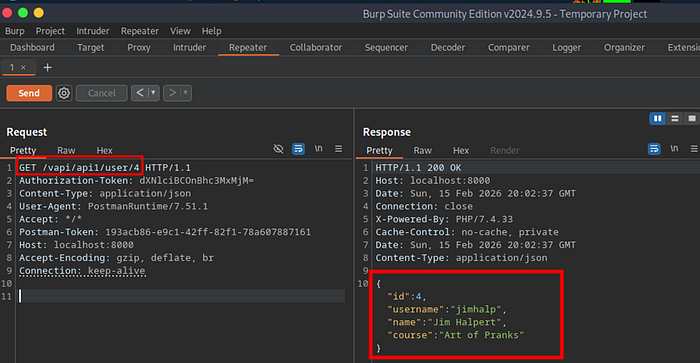700x363 pixels.
Task: Close Repeater tab 1
Action: [23, 67]
